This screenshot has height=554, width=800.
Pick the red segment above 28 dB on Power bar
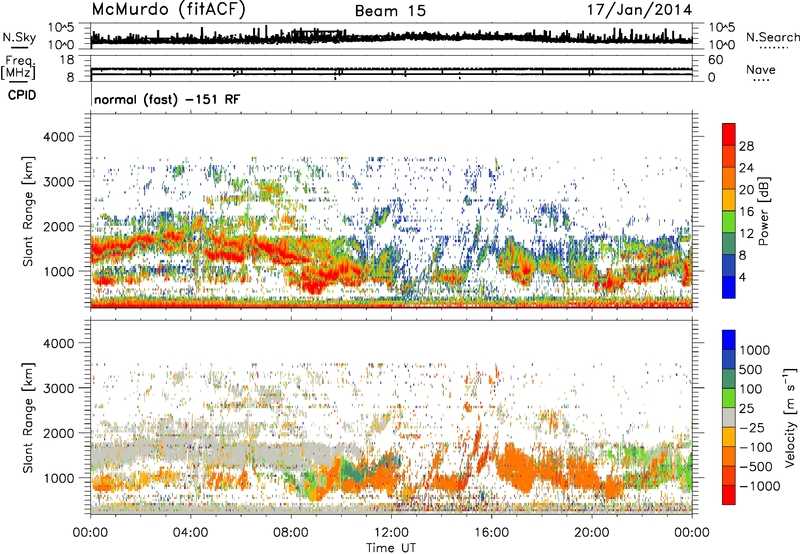pyautogui.click(x=729, y=135)
